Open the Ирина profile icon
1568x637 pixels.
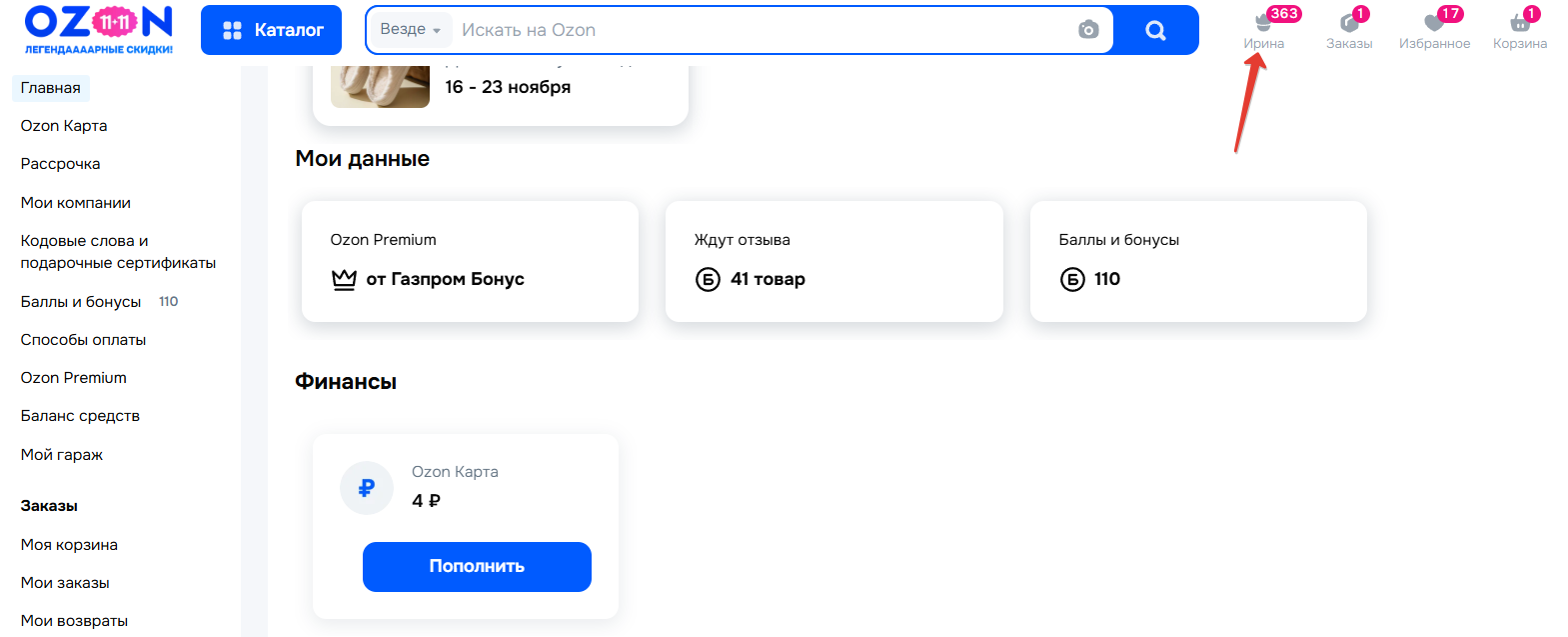click(1263, 24)
